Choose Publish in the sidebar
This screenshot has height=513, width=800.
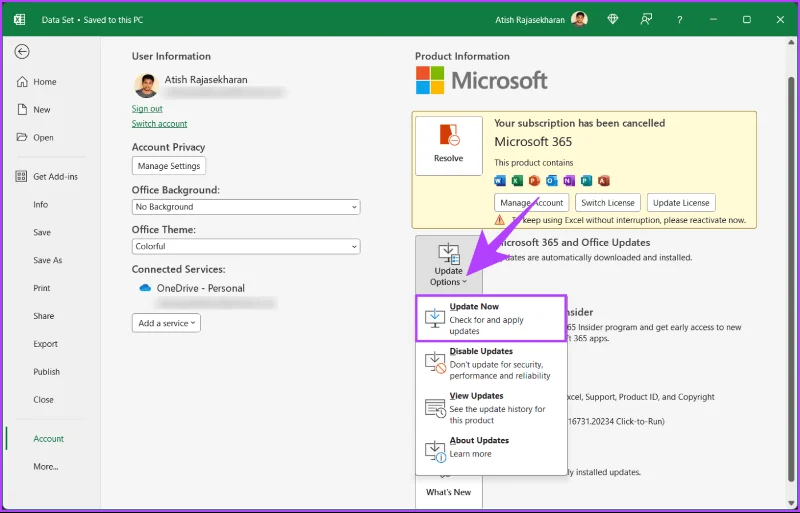click(46, 372)
